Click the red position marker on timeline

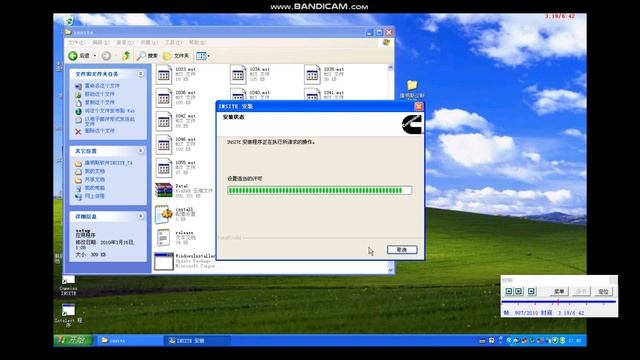point(558,302)
